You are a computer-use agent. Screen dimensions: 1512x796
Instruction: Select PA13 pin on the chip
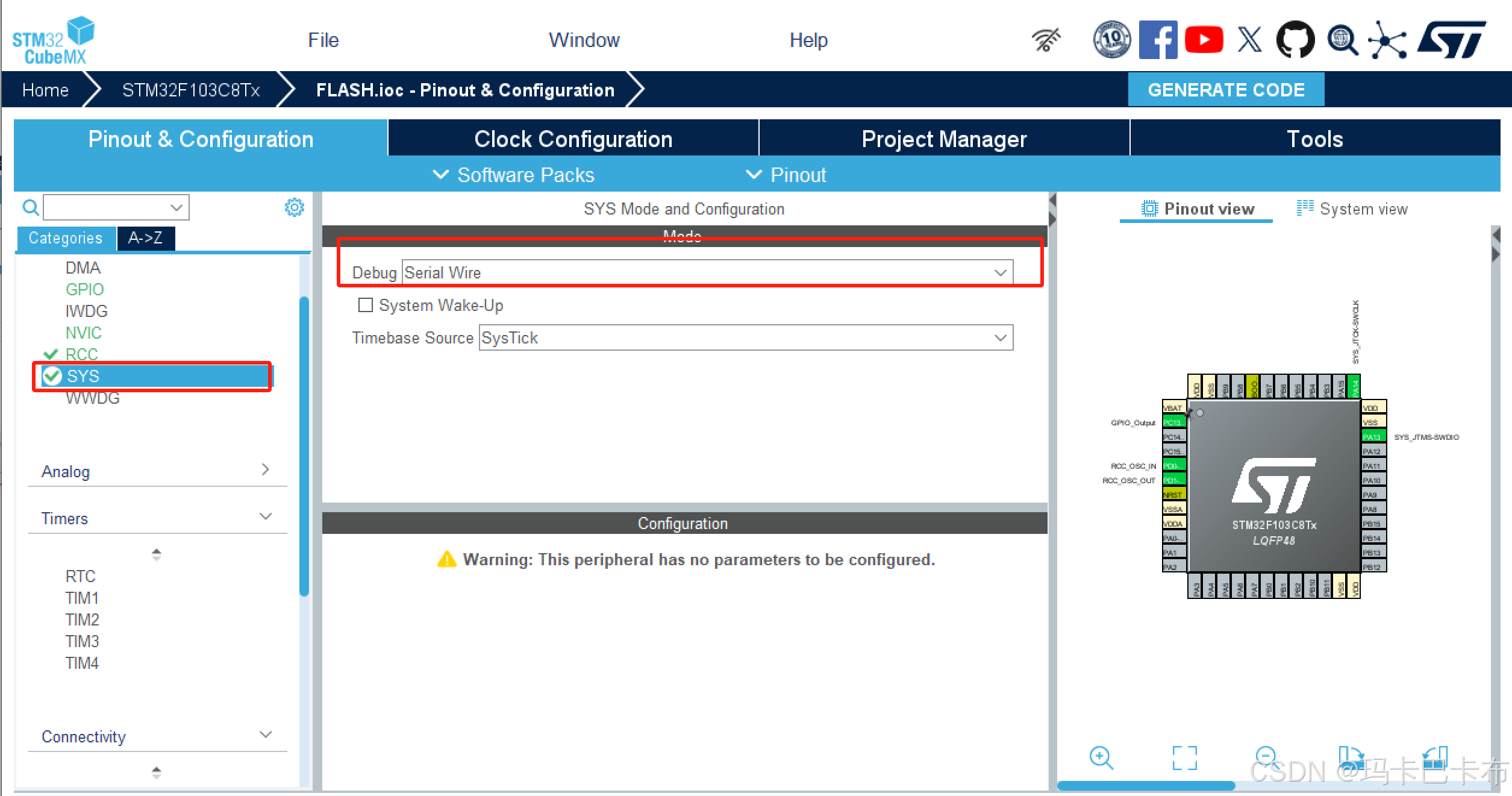tap(1373, 436)
